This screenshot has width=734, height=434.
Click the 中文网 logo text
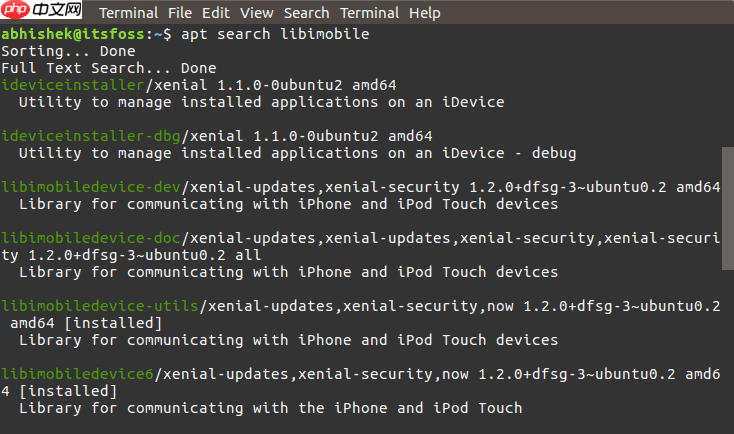57,9
